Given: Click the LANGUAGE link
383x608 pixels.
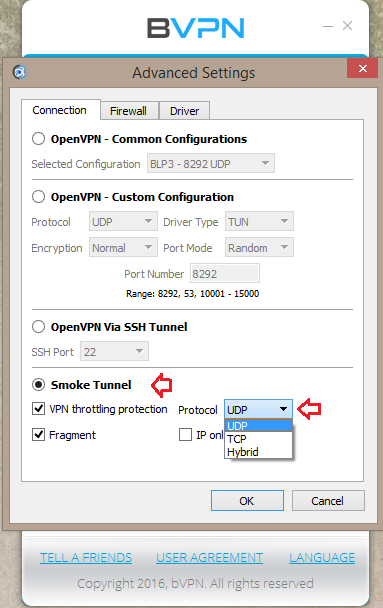Looking at the screenshot, I should click(322, 558).
